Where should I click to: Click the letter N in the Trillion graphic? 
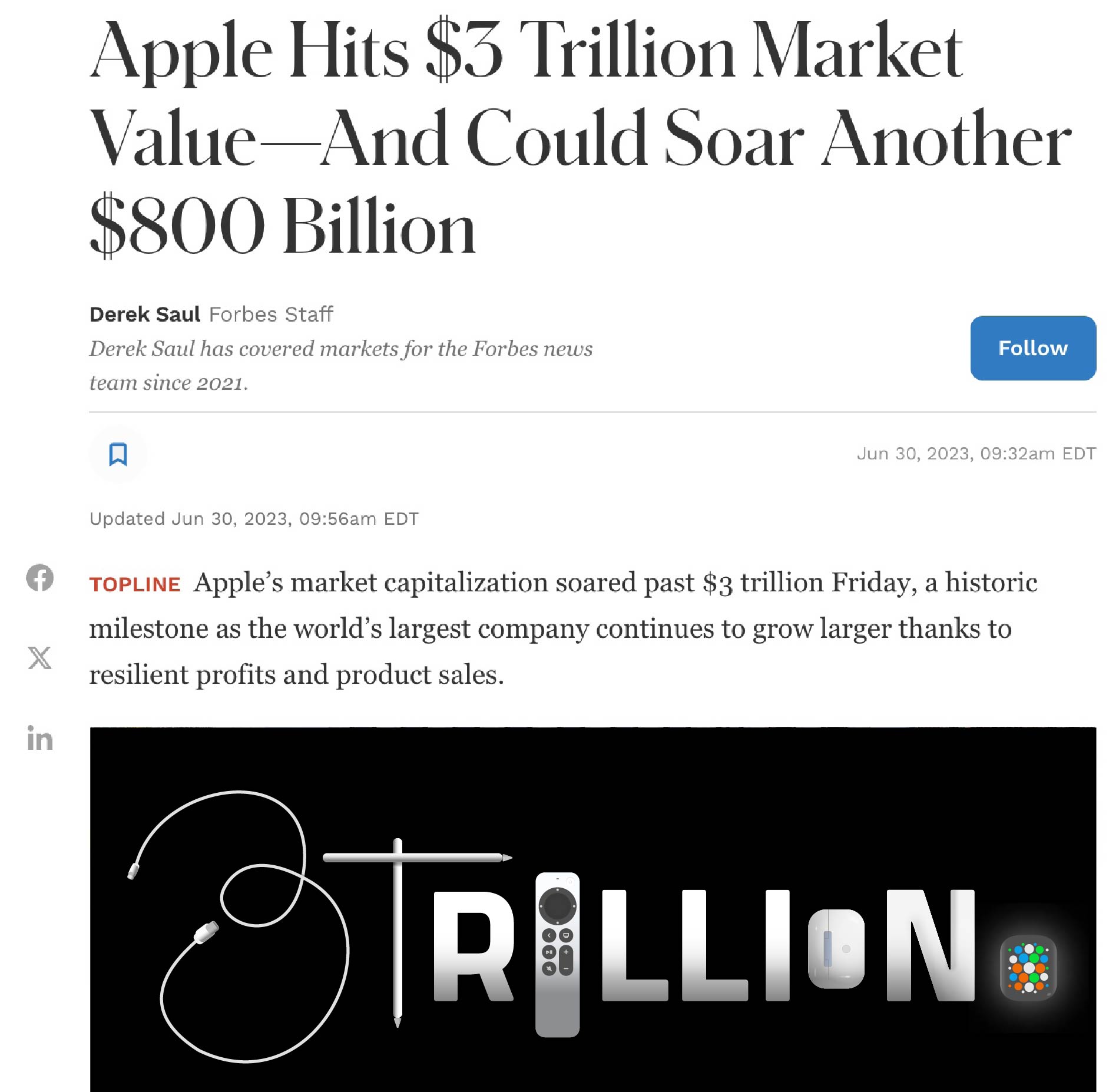coord(931,945)
